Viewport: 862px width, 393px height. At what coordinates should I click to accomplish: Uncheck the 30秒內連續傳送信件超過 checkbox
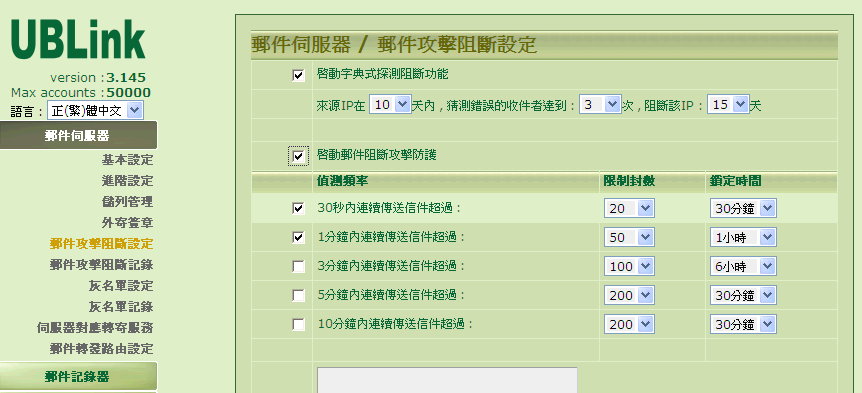298,208
